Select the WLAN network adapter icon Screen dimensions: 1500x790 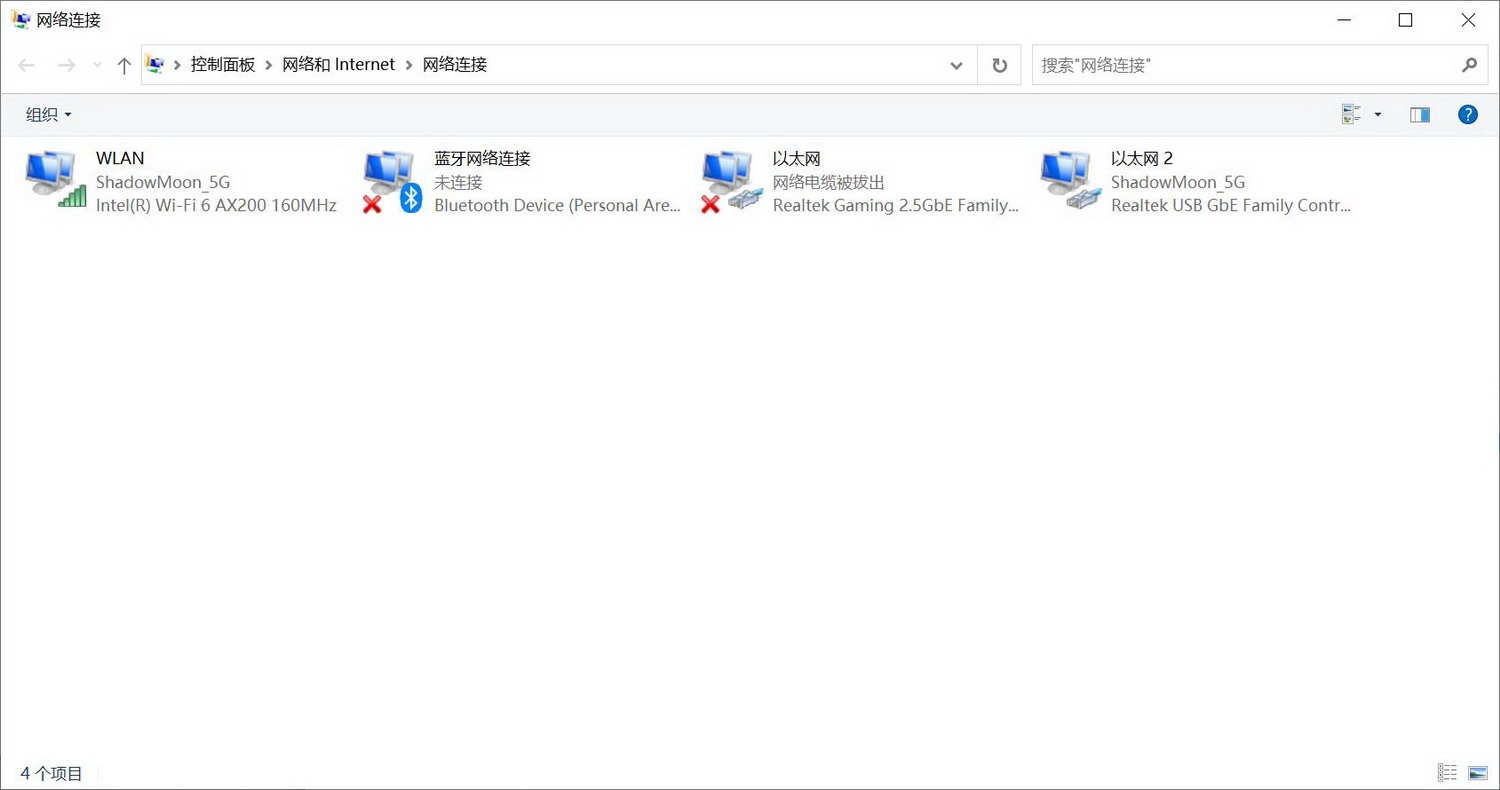[55, 180]
